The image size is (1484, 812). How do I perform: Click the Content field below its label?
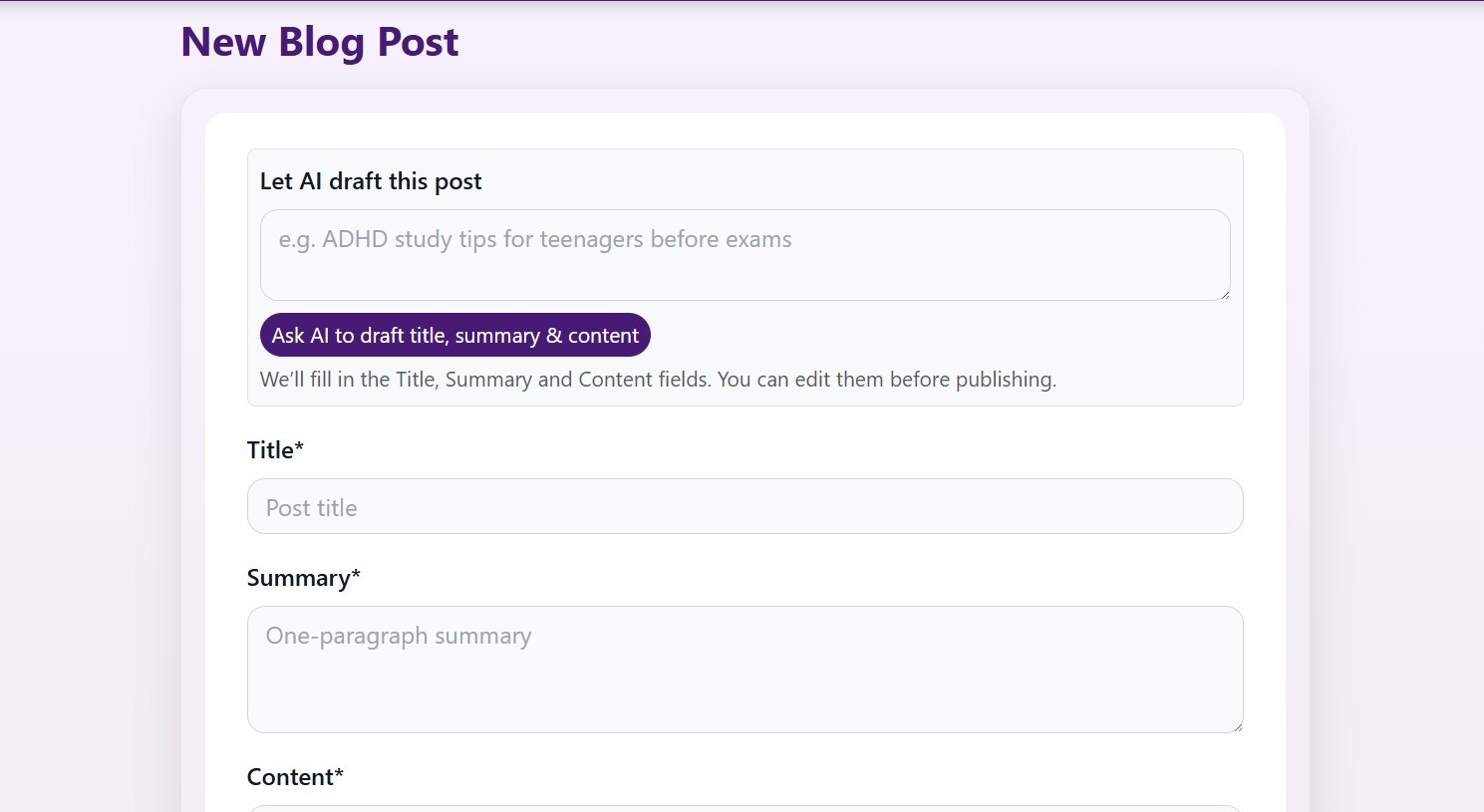744,807
